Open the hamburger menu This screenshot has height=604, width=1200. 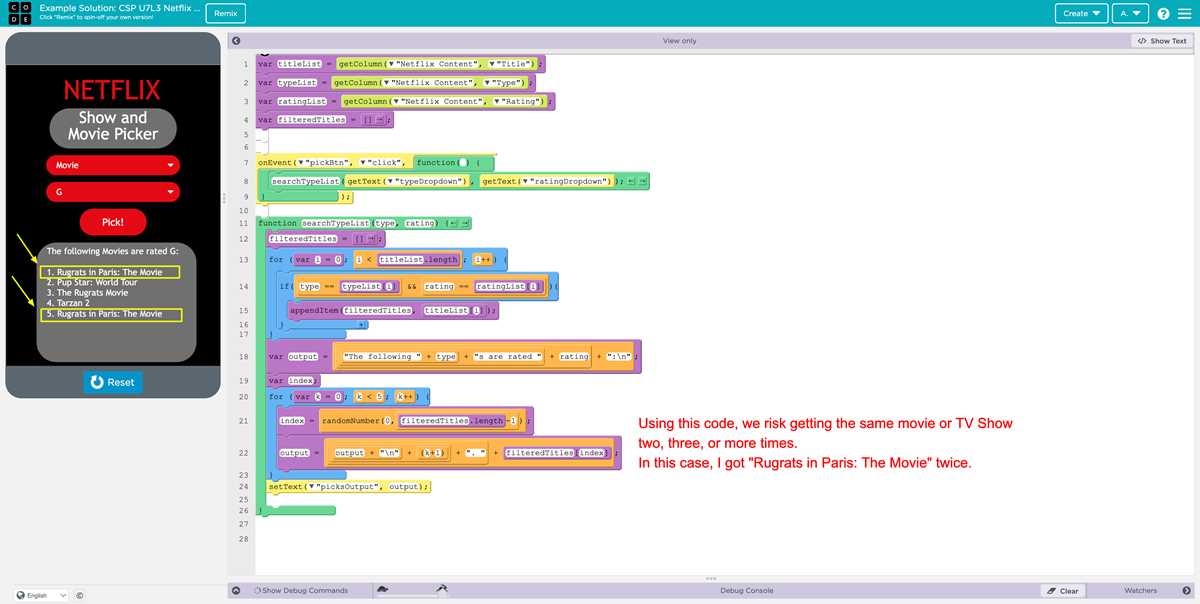point(1186,13)
